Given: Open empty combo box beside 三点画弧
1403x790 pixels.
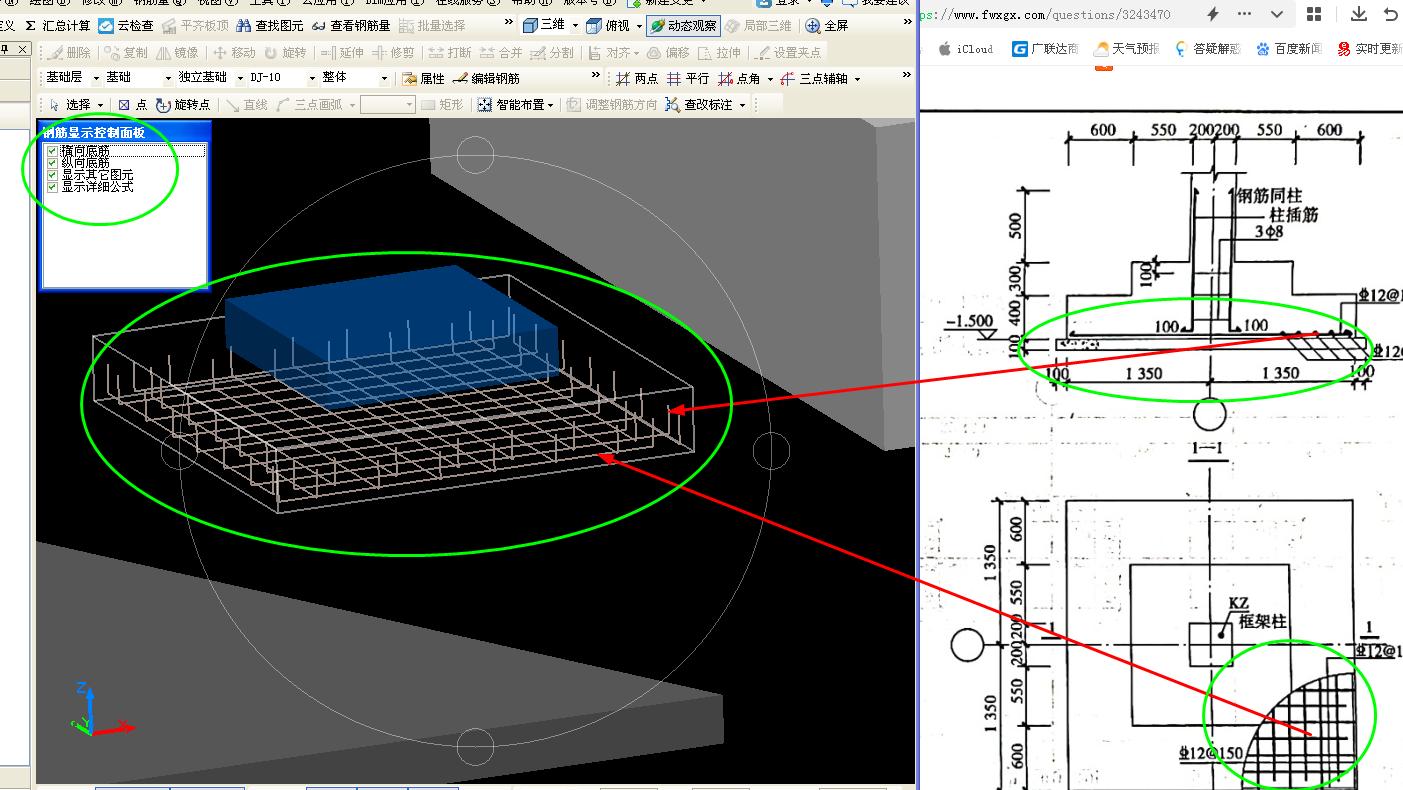Looking at the screenshot, I should pos(387,104).
